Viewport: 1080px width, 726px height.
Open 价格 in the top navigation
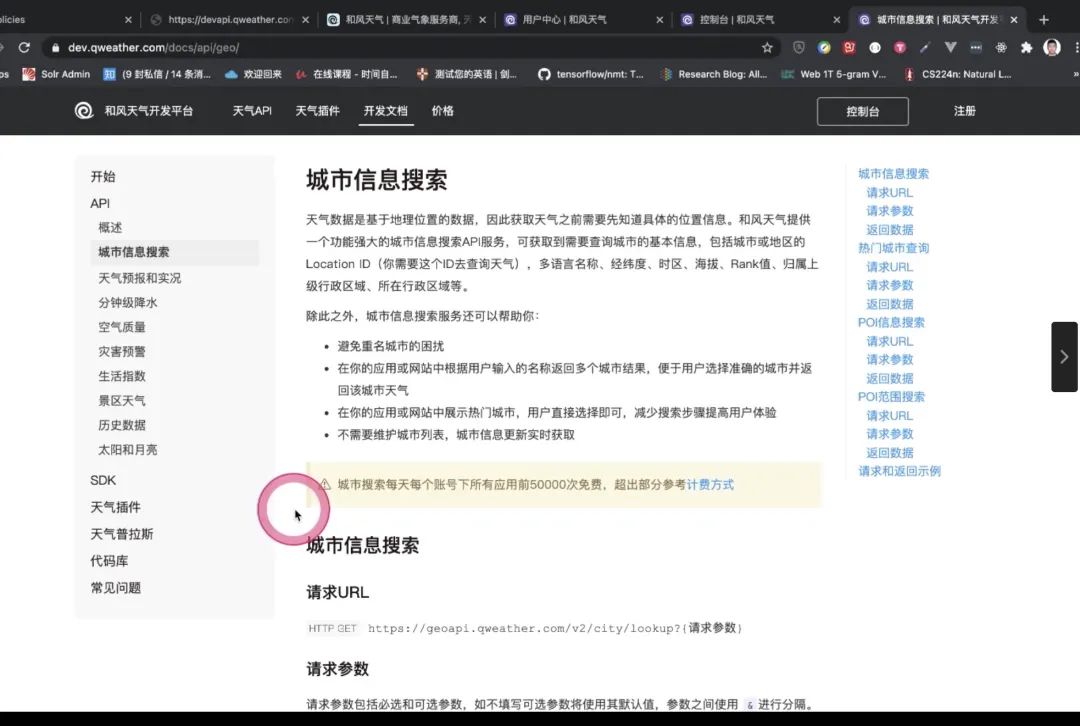click(443, 111)
